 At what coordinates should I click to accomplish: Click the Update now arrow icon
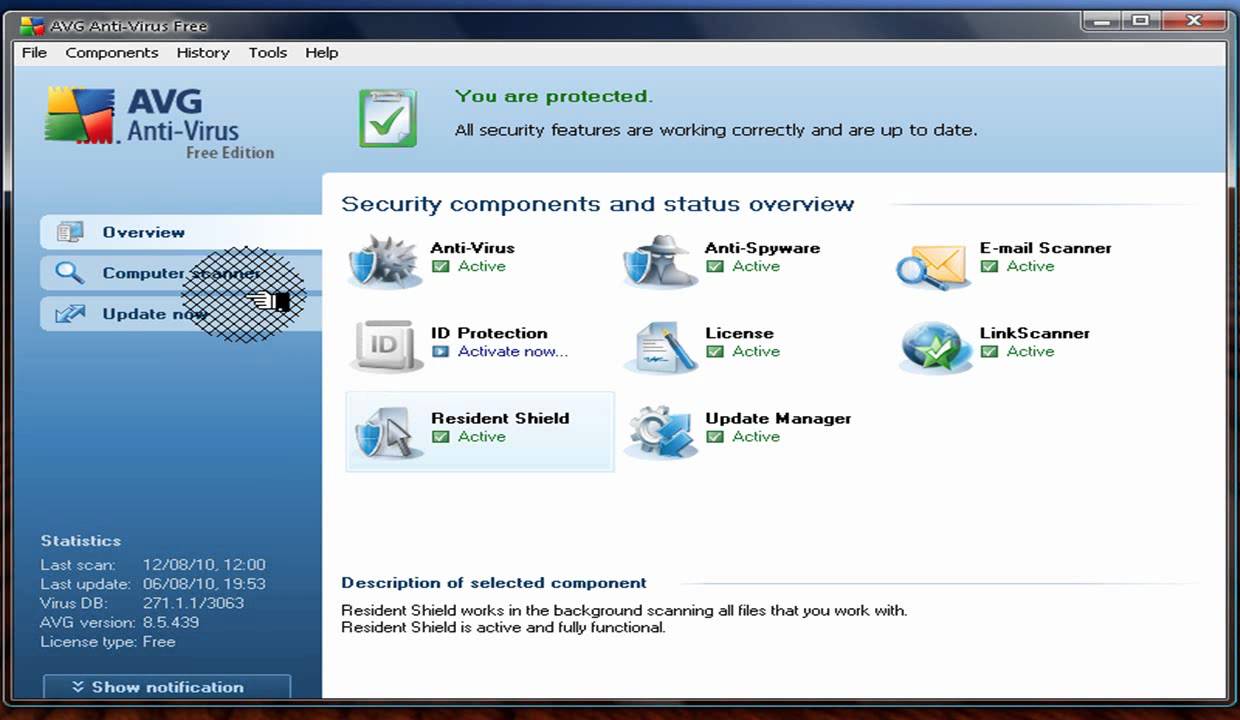(x=70, y=314)
